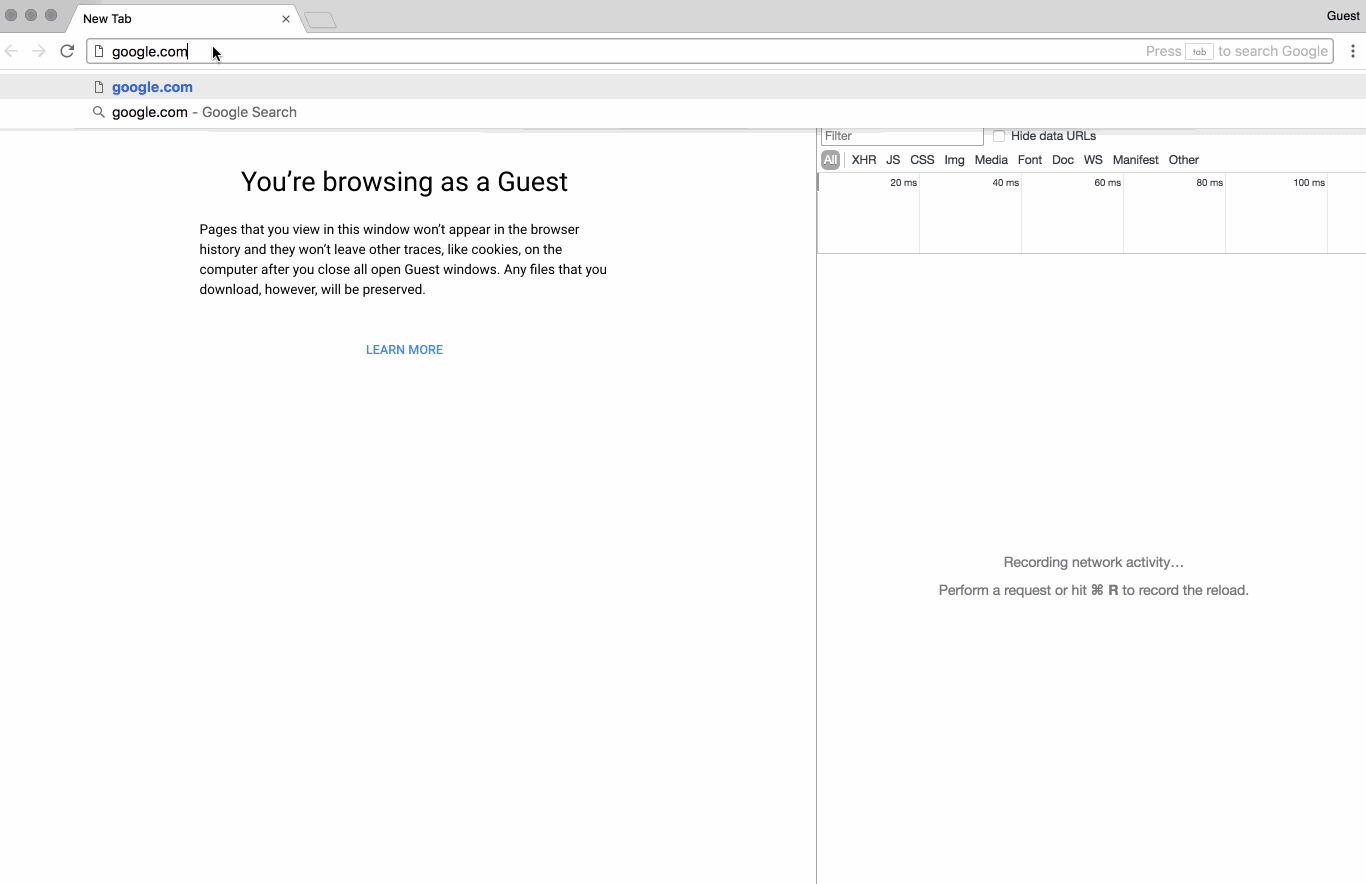Click the browser back arrow
1366x884 pixels.
pos(12,51)
